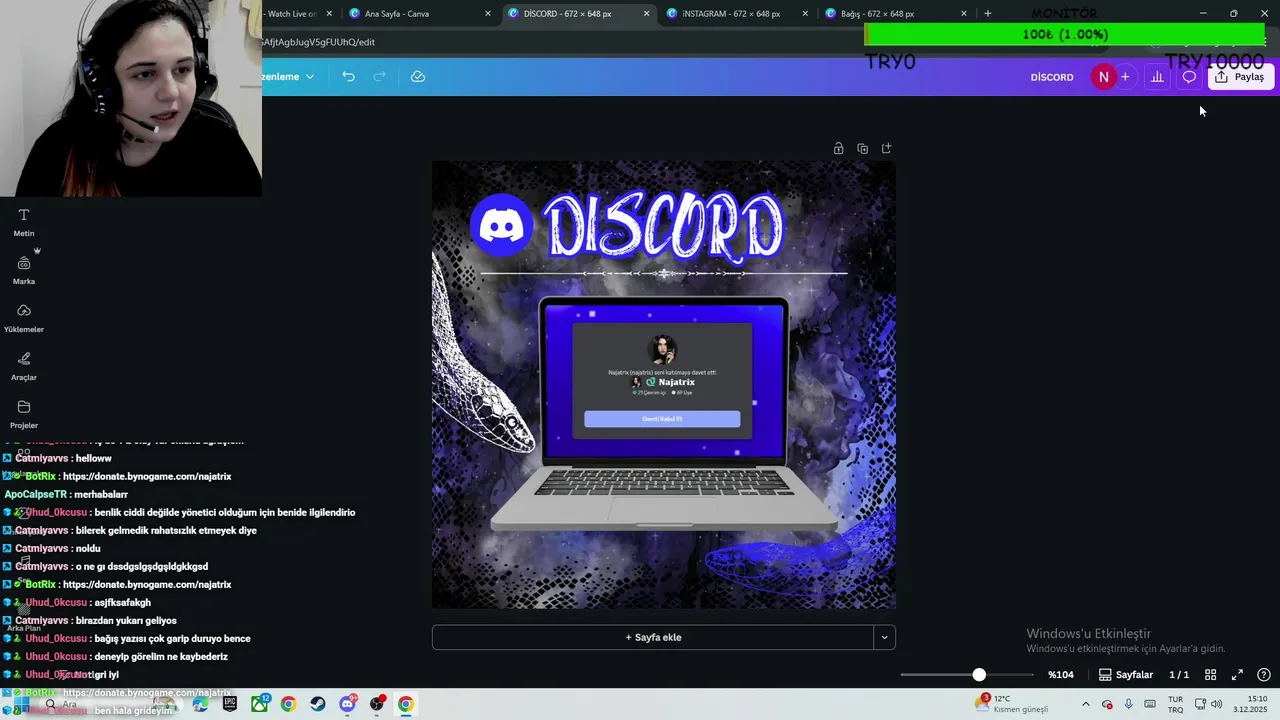Screen dimensions: 1280x720
Task: Open the Marka brand panel
Action: coord(24,269)
